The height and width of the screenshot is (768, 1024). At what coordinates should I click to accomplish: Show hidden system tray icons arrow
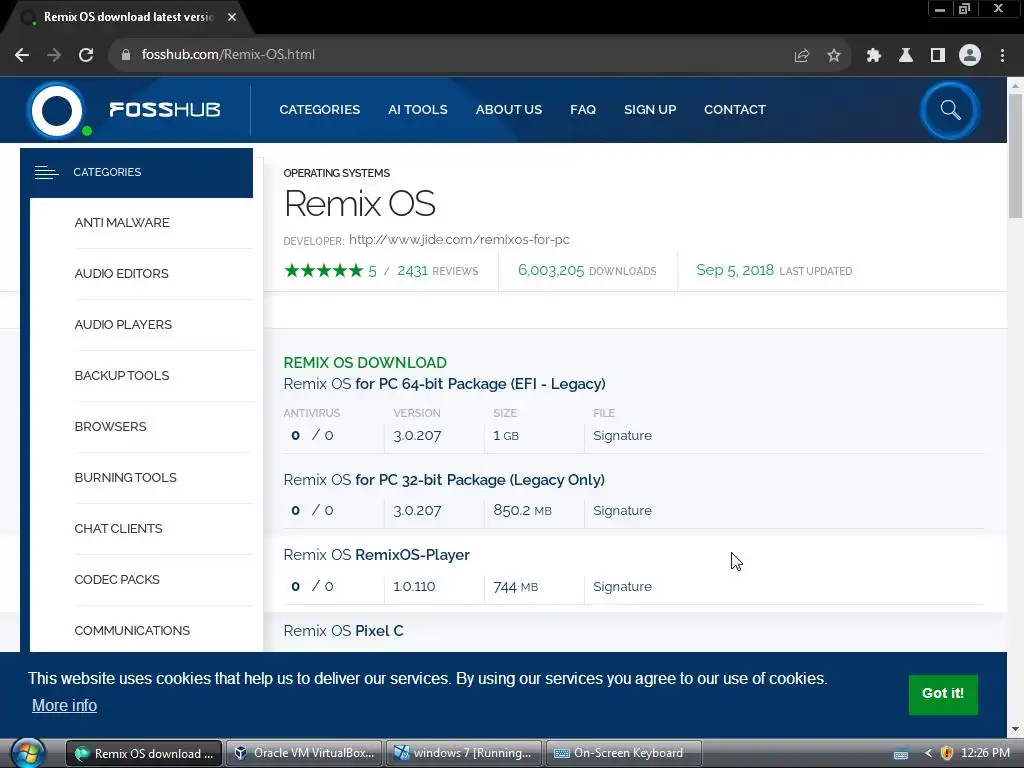click(928, 753)
